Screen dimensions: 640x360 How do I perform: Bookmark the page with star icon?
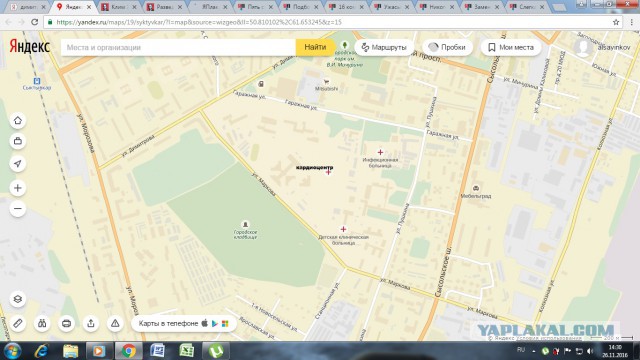[x=616, y=22]
